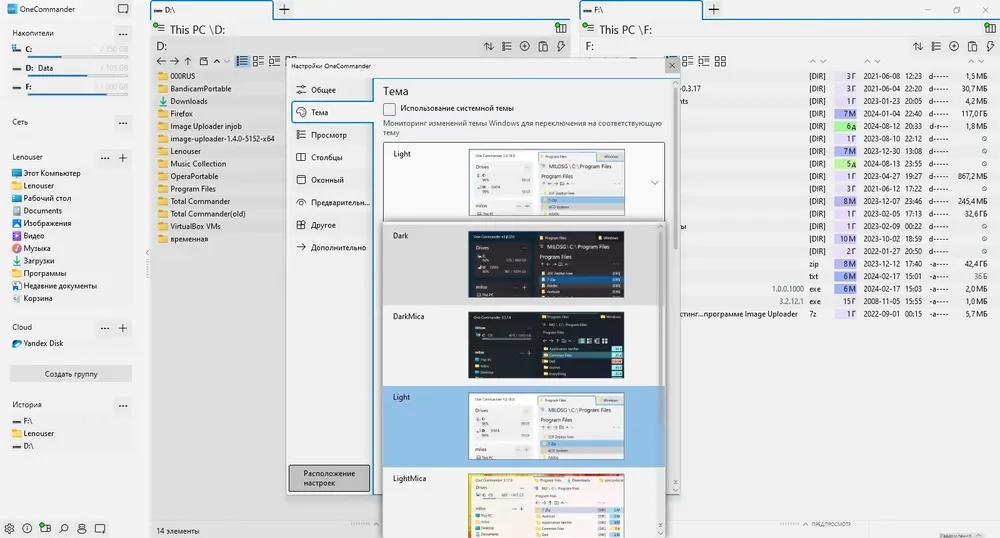The image size is (1000, 538).
Task: Expand the История section options menu
Action: click(123, 405)
